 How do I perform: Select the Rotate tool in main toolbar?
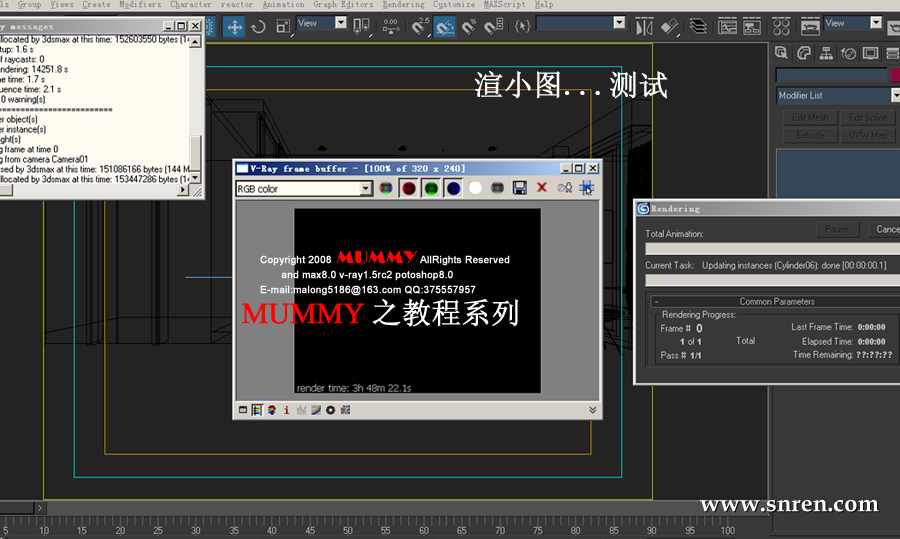pos(259,26)
